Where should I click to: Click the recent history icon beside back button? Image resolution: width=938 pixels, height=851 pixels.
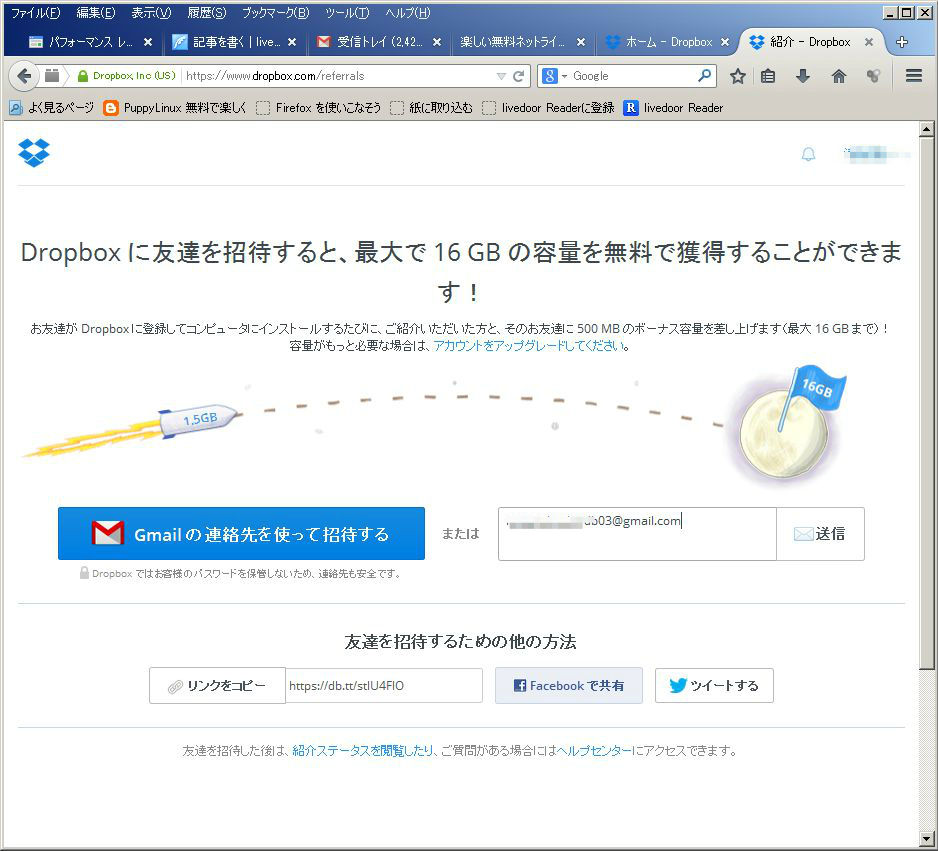coord(52,76)
